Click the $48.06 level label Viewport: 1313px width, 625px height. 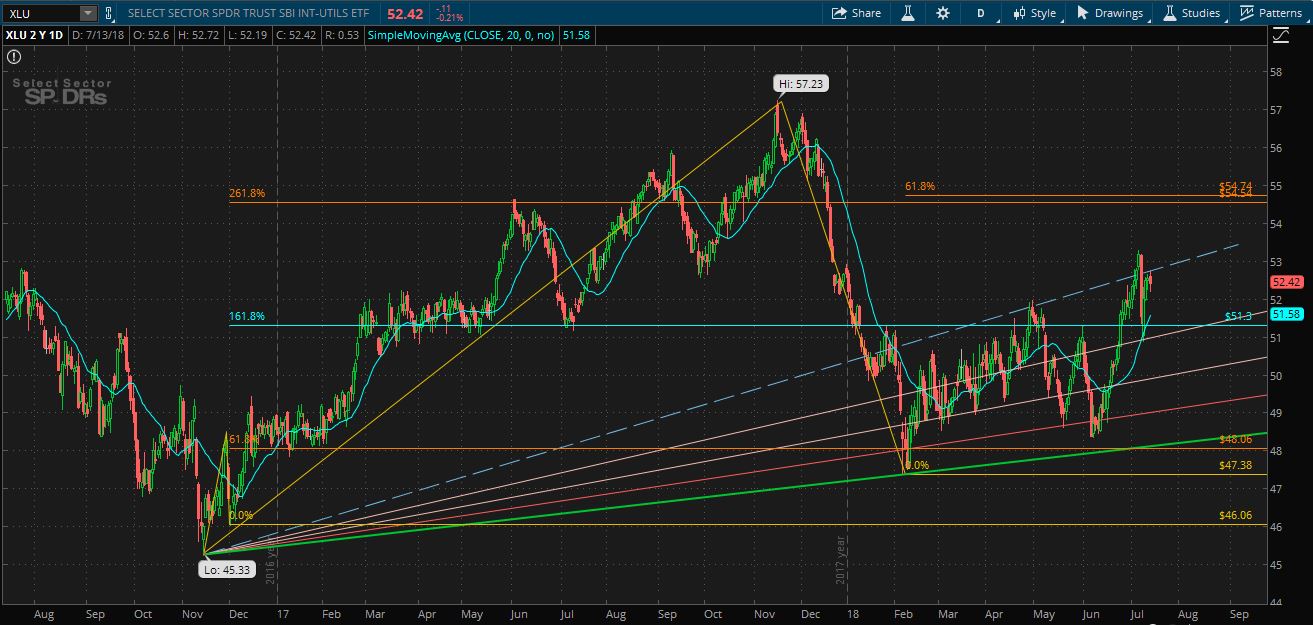point(1236,439)
